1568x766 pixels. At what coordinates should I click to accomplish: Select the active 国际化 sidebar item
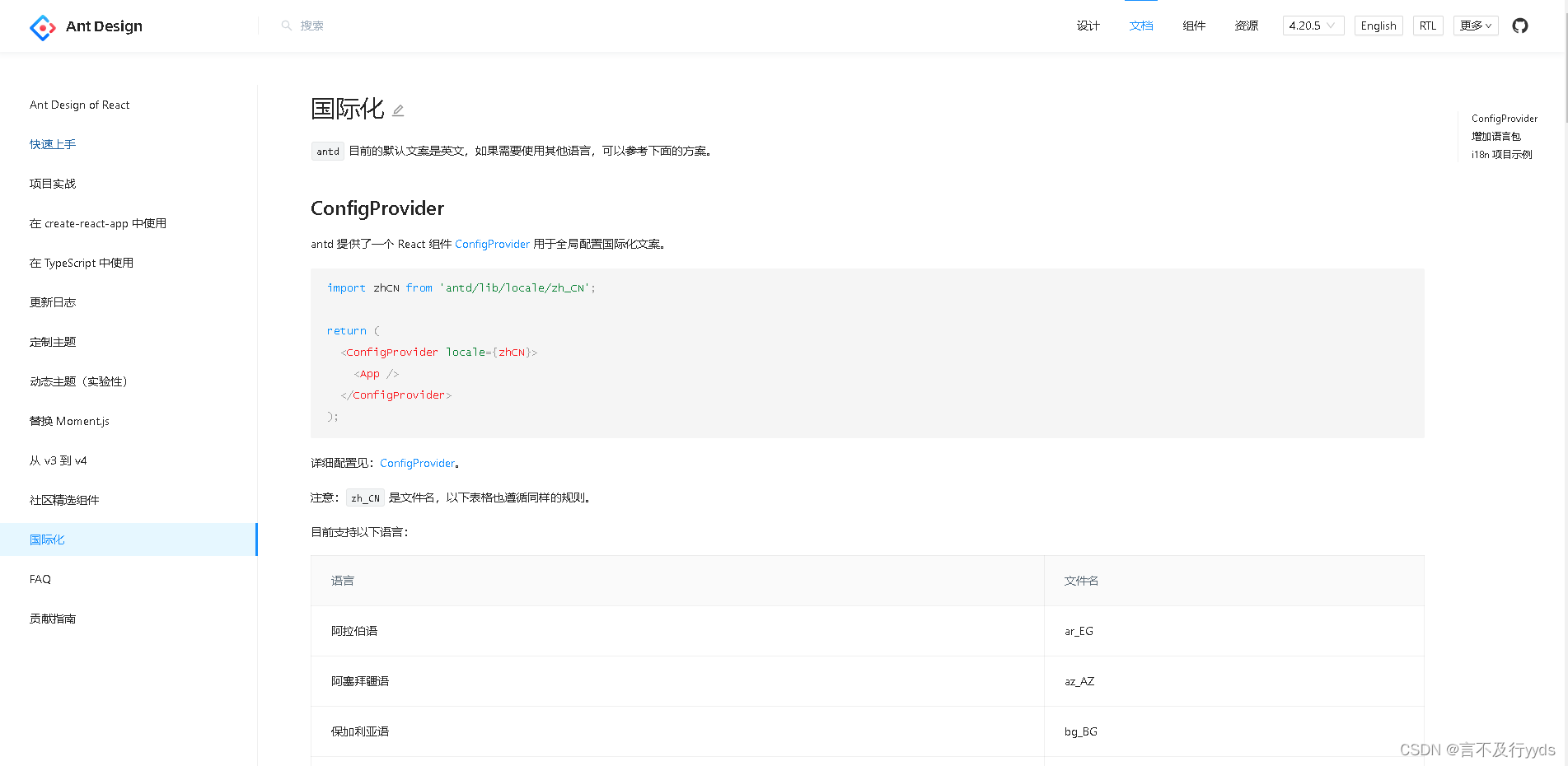(129, 539)
